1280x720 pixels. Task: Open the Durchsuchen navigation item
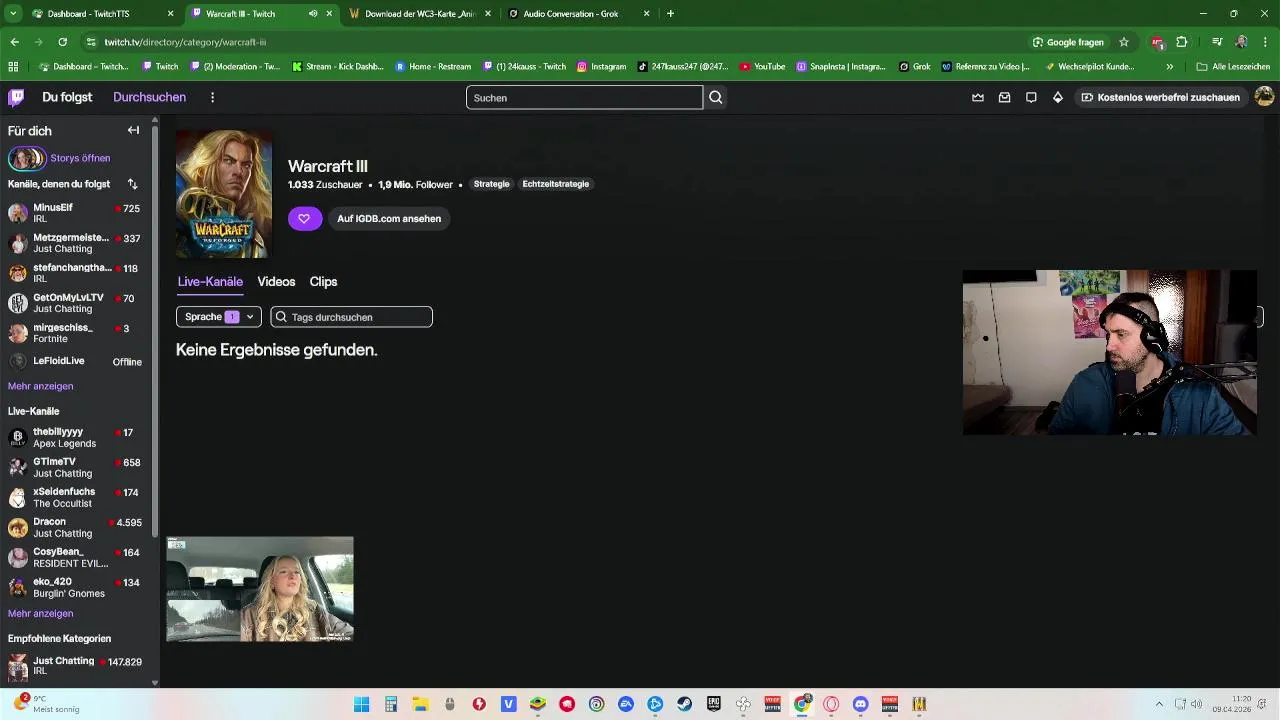click(x=149, y=97)
